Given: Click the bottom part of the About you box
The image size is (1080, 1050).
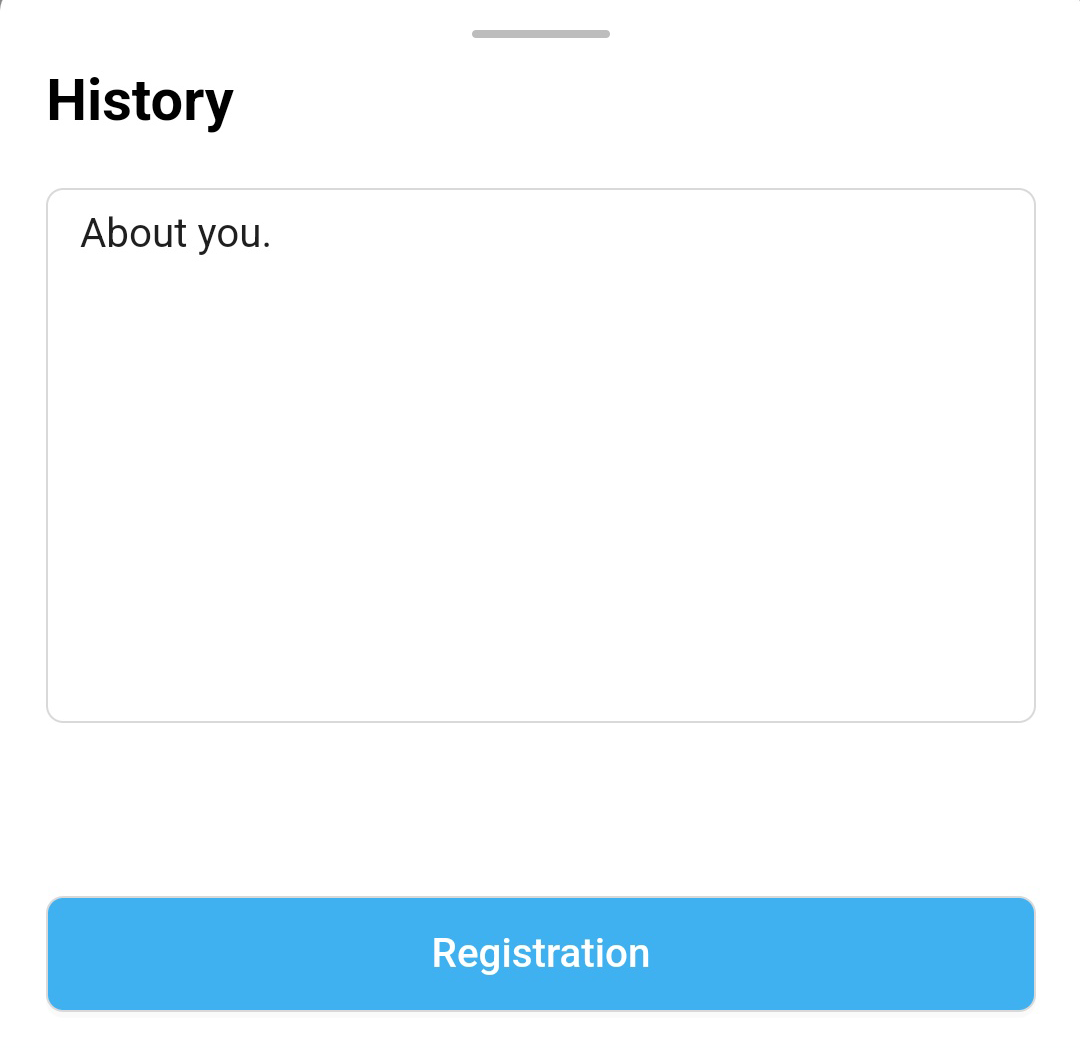Looking at the screenshot, I should pyautogui.click(x=540, y=670).
